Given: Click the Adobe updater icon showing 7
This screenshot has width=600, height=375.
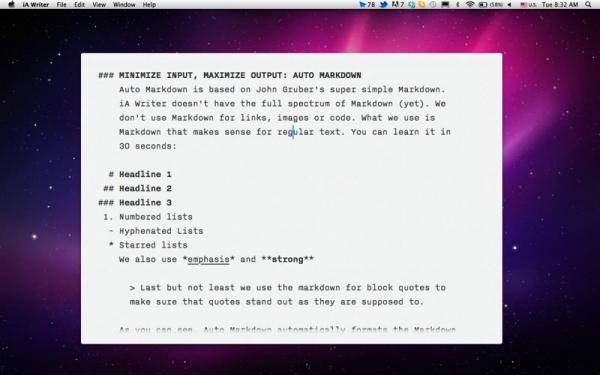Looking at the screenshot, I should pyautogui.click(x=398, y=5).
